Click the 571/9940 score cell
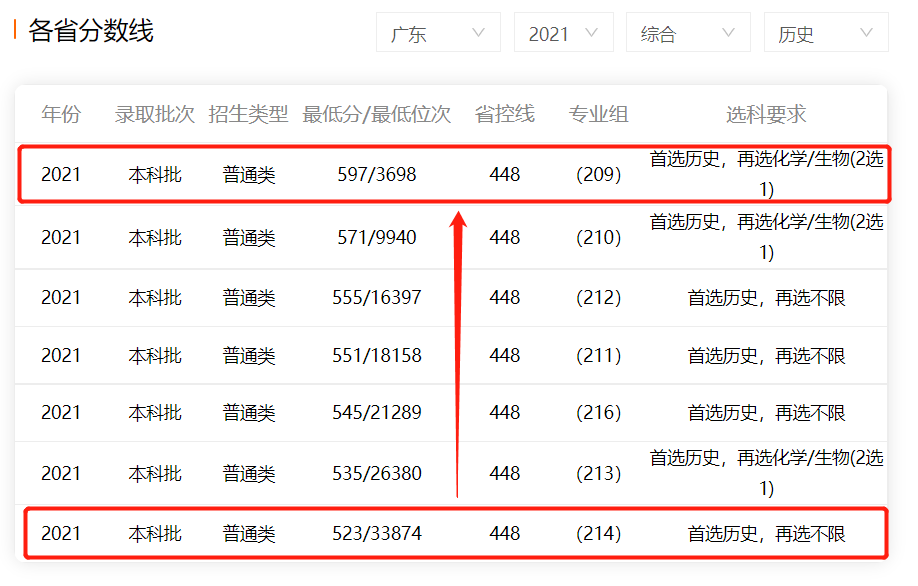 coord(377,237)
